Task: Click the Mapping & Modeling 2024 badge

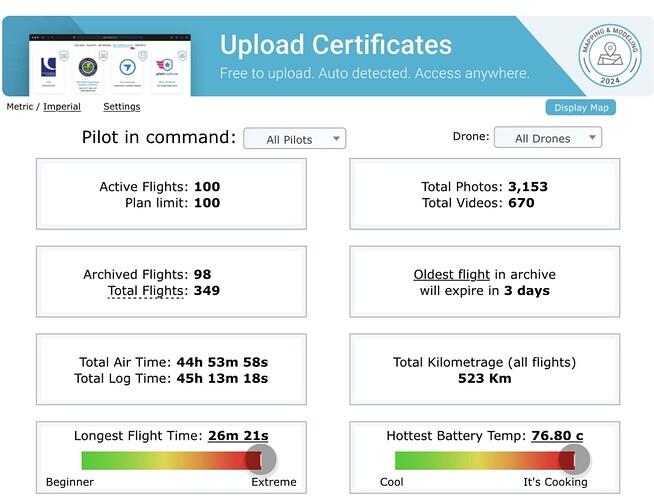Action: pos(610,55)
